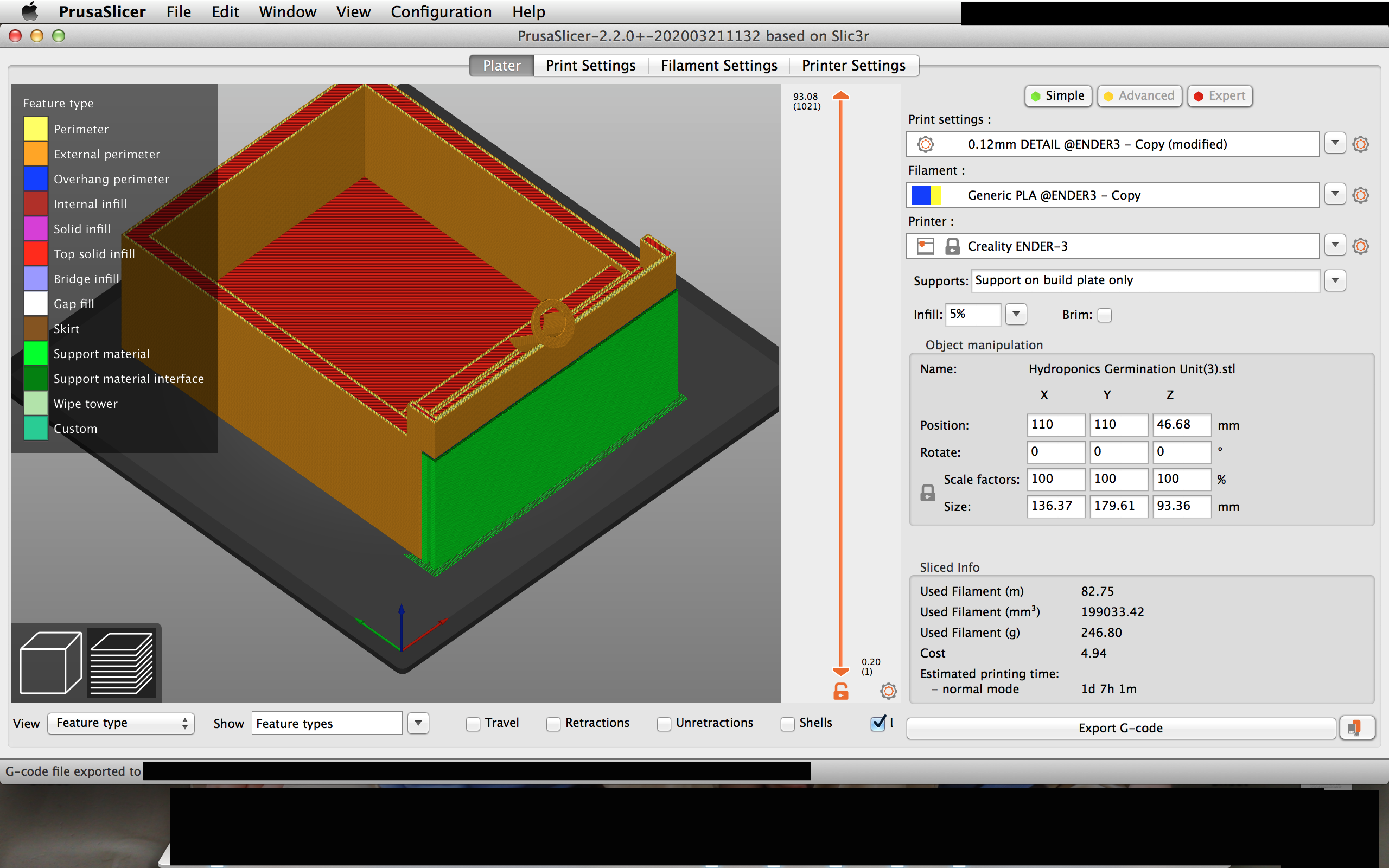Uncheck the checked legend checkbox near Shells
1389x868 pixels.
pyautogui.click(x=878, y=723)
